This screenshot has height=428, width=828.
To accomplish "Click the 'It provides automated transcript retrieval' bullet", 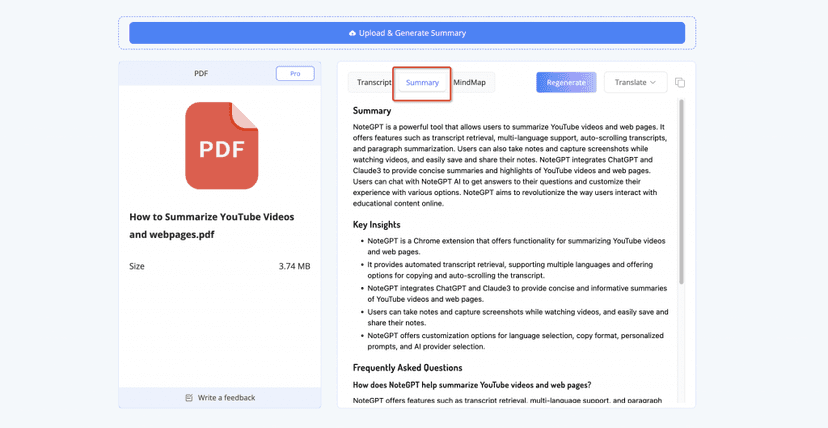I will [x=510, y=270].
